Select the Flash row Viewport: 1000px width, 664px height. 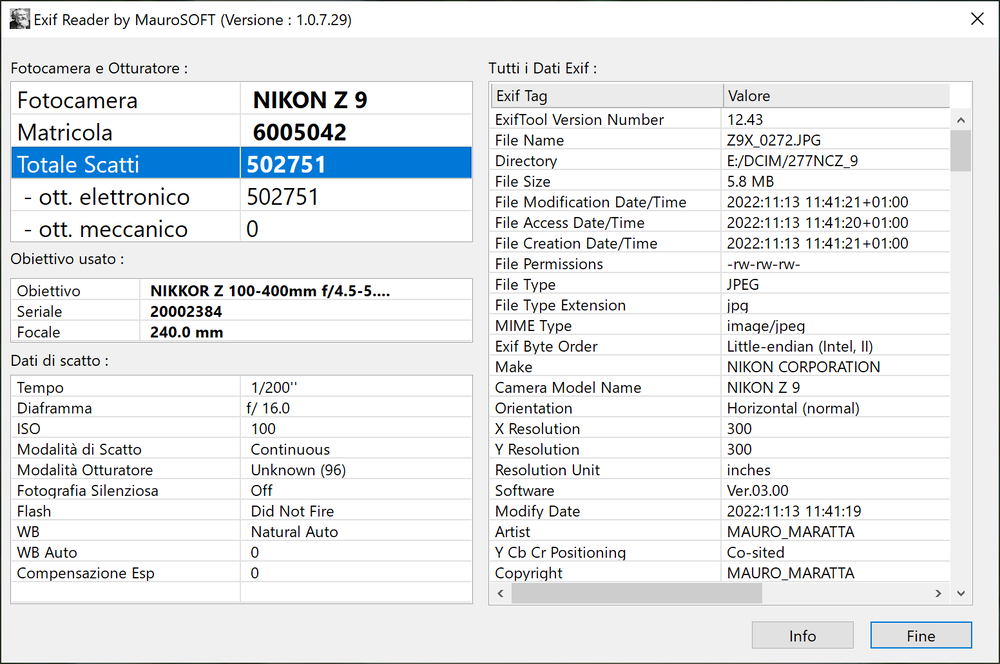point(242,511)
